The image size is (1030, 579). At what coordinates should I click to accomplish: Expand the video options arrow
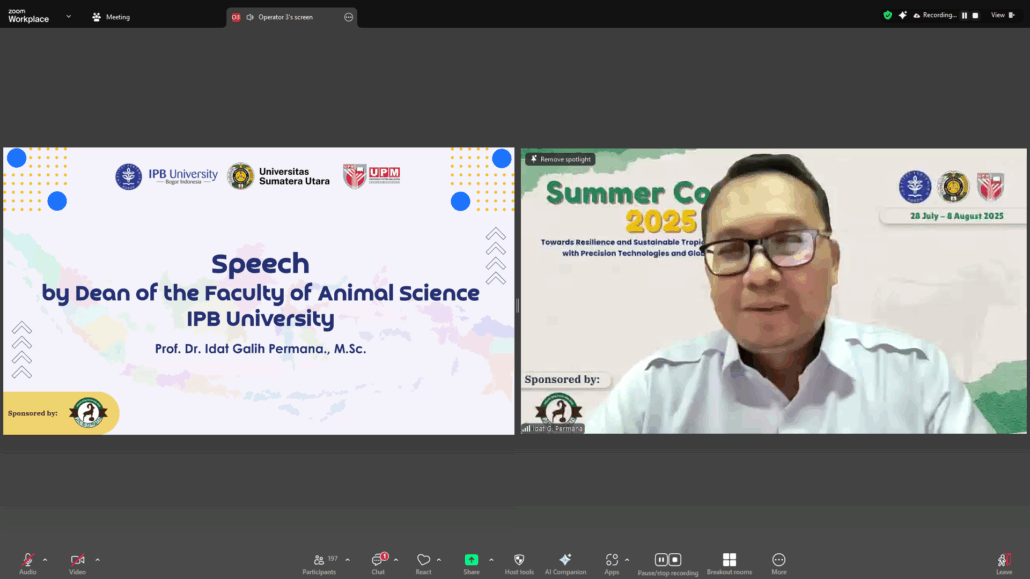tap(97, 559)
